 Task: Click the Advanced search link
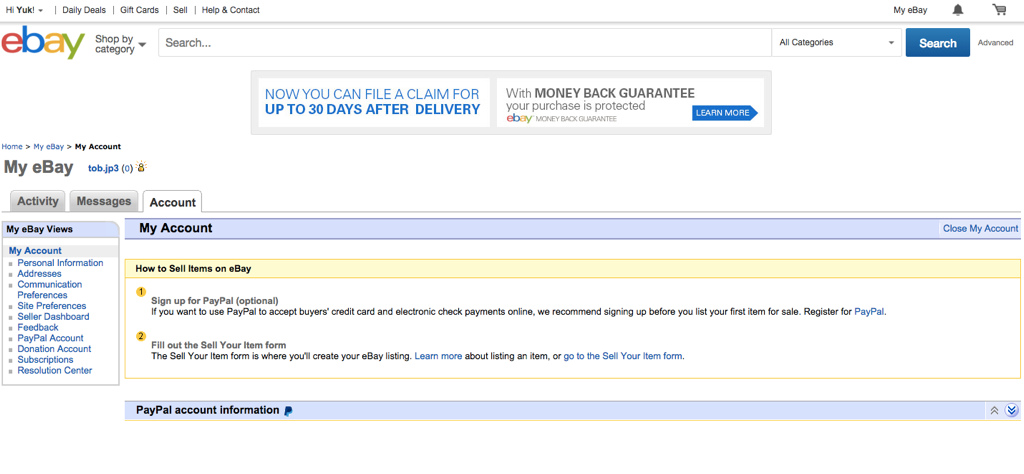(x=995, y=43)
